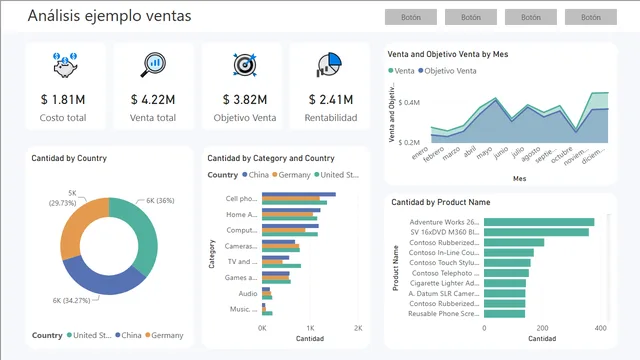Select the blue China bar for Cell pho...
The width and height of the screenshot is (640, 360).
point(299,194)
